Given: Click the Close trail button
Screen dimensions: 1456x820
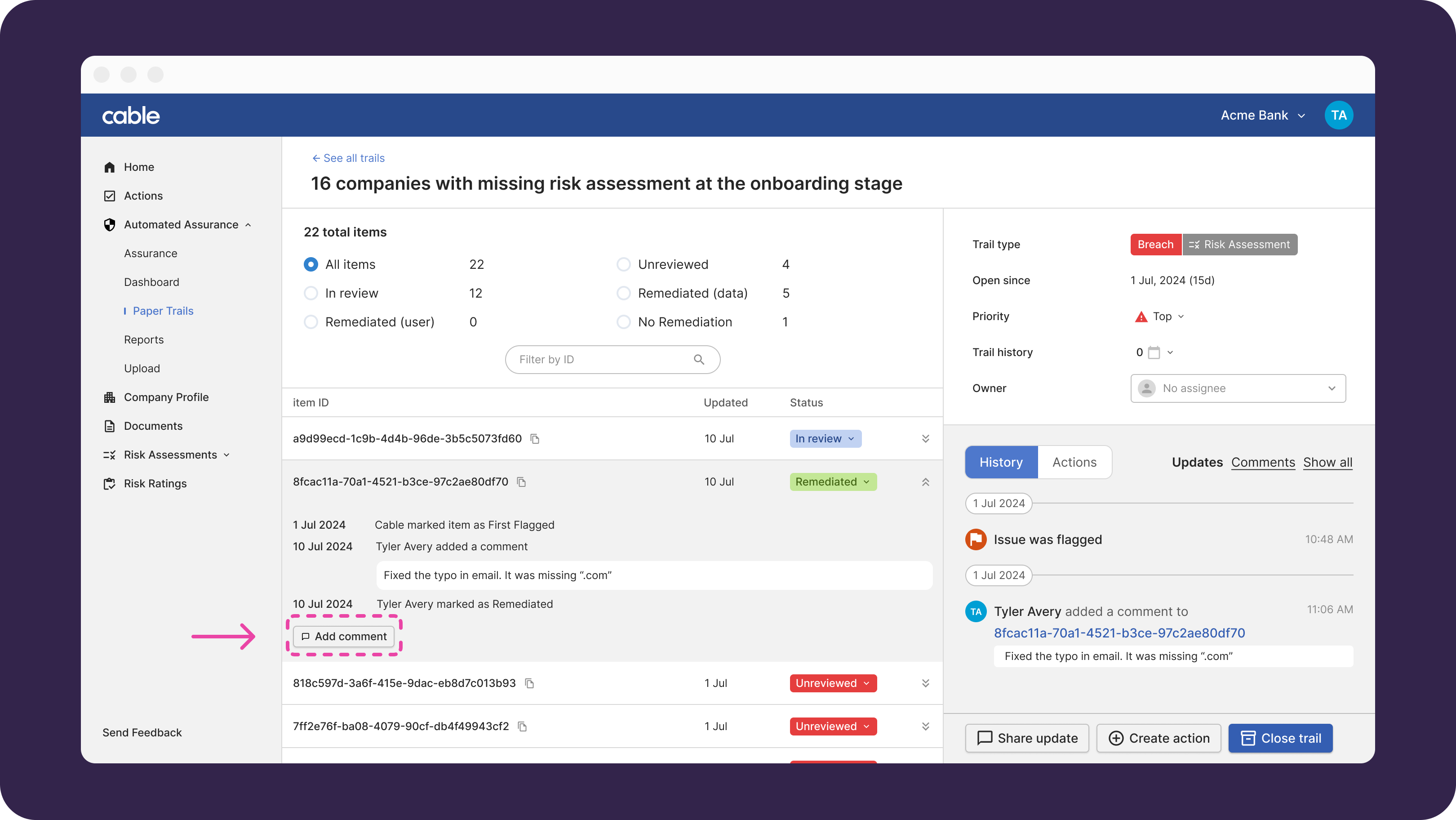Looking at the screenshot, I should pos(1280,738).
